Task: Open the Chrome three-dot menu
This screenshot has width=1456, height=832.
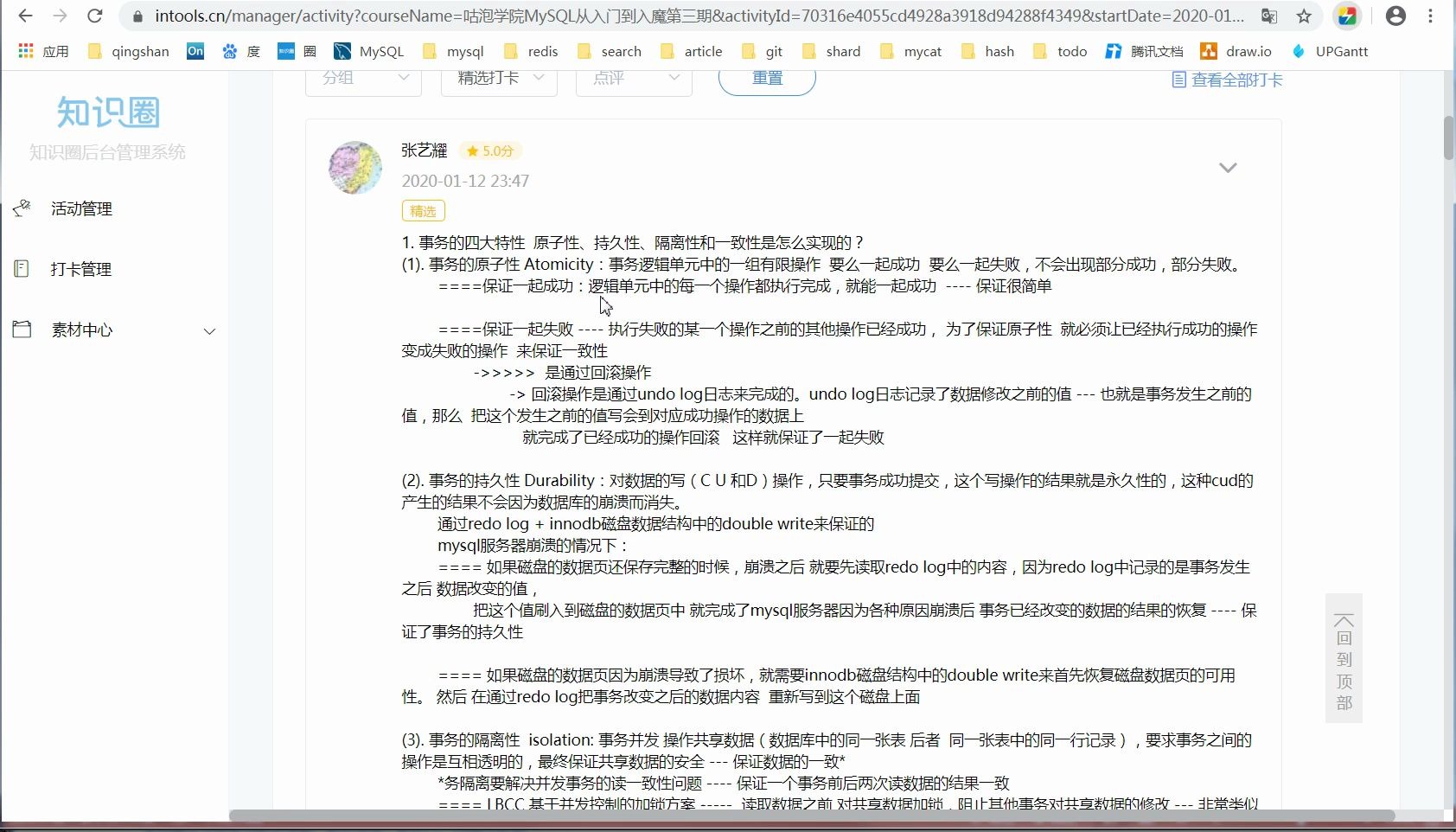Action: click(1431, 16)
